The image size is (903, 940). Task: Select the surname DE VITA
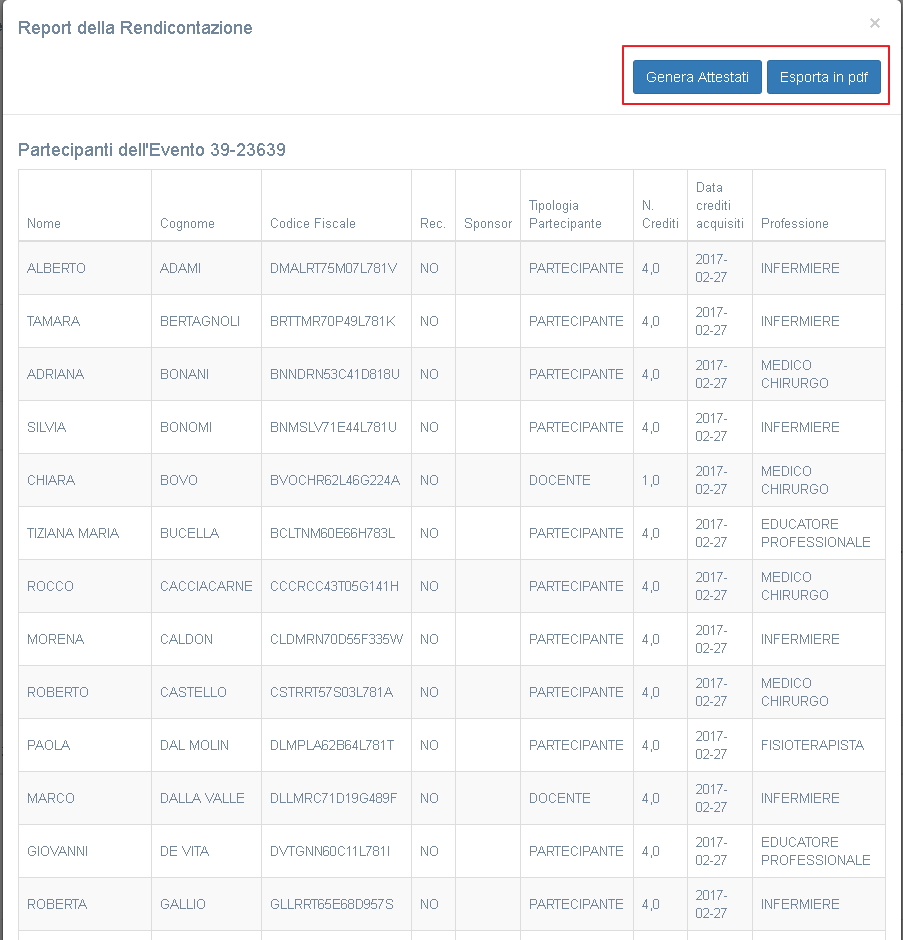pyautogui.click(x=185, y=851)
